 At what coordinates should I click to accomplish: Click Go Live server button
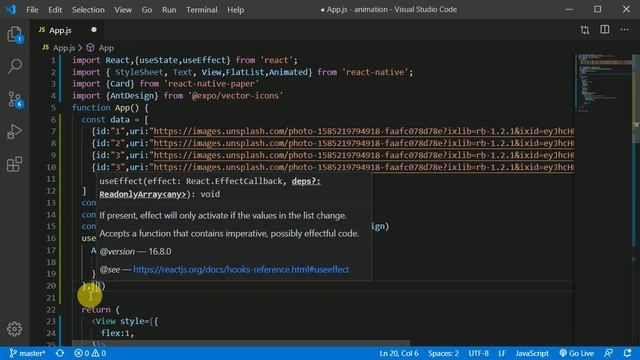pos(576,353)
